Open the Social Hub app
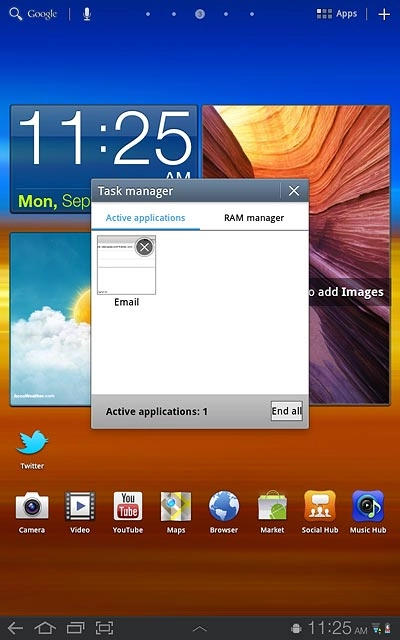Image resolution: width=400 pixels, height=640 pixels. click(320, 507)
